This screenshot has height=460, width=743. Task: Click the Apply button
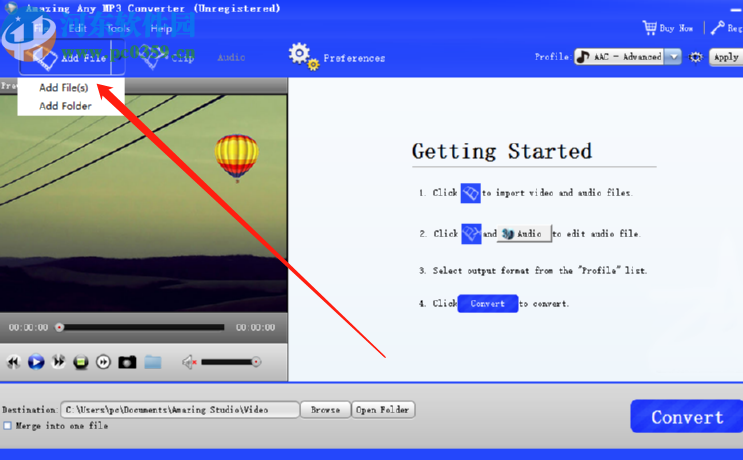(726, 57)
